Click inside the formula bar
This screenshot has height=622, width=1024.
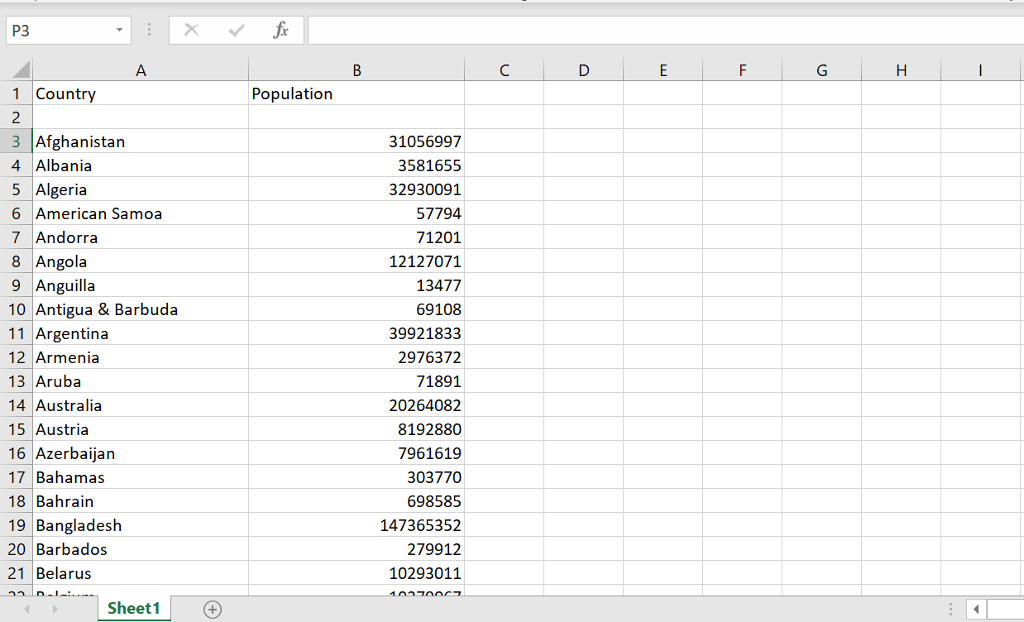tap(600, 30)
